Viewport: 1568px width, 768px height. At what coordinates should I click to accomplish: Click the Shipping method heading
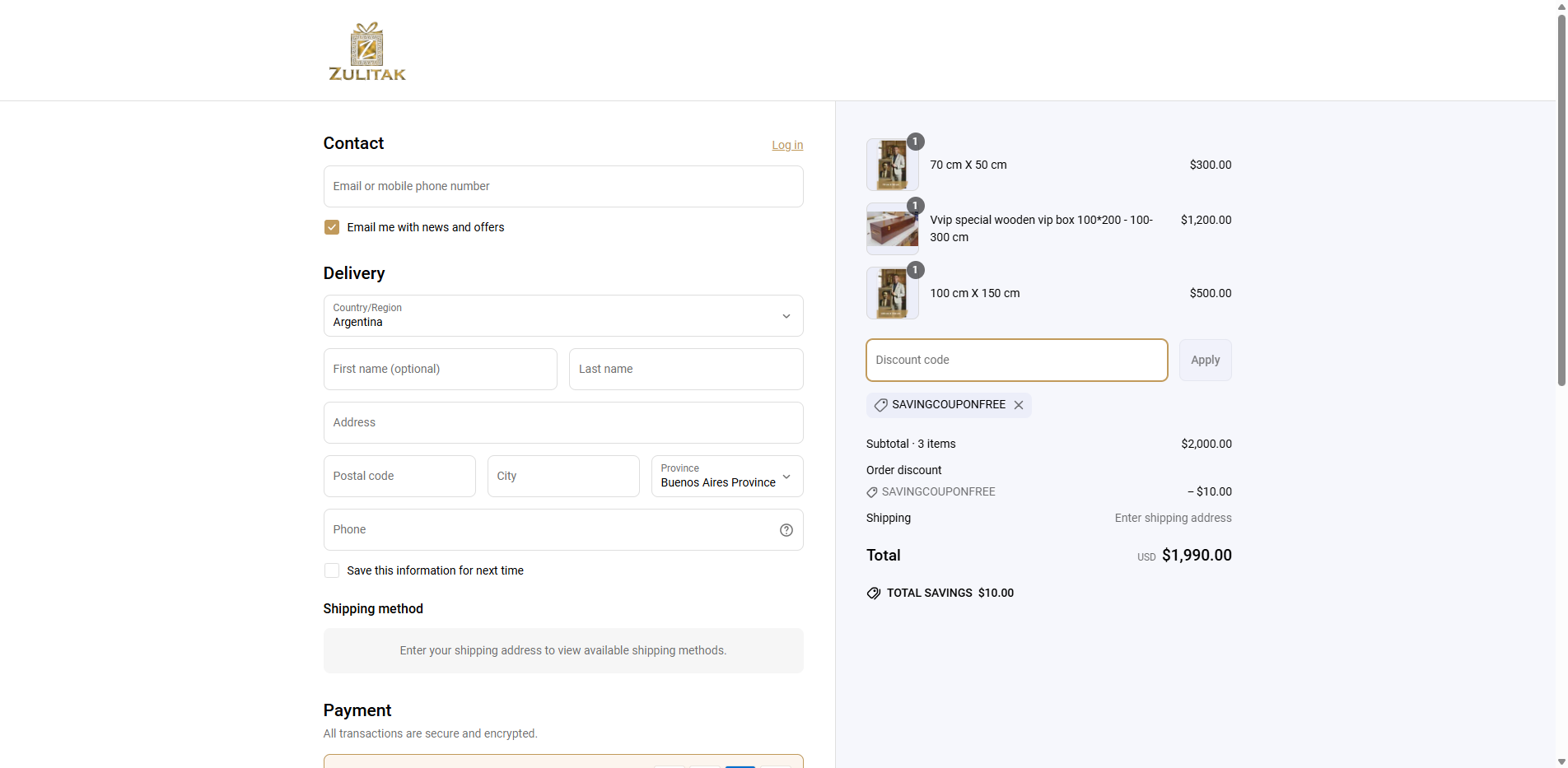tap(373, 609)
